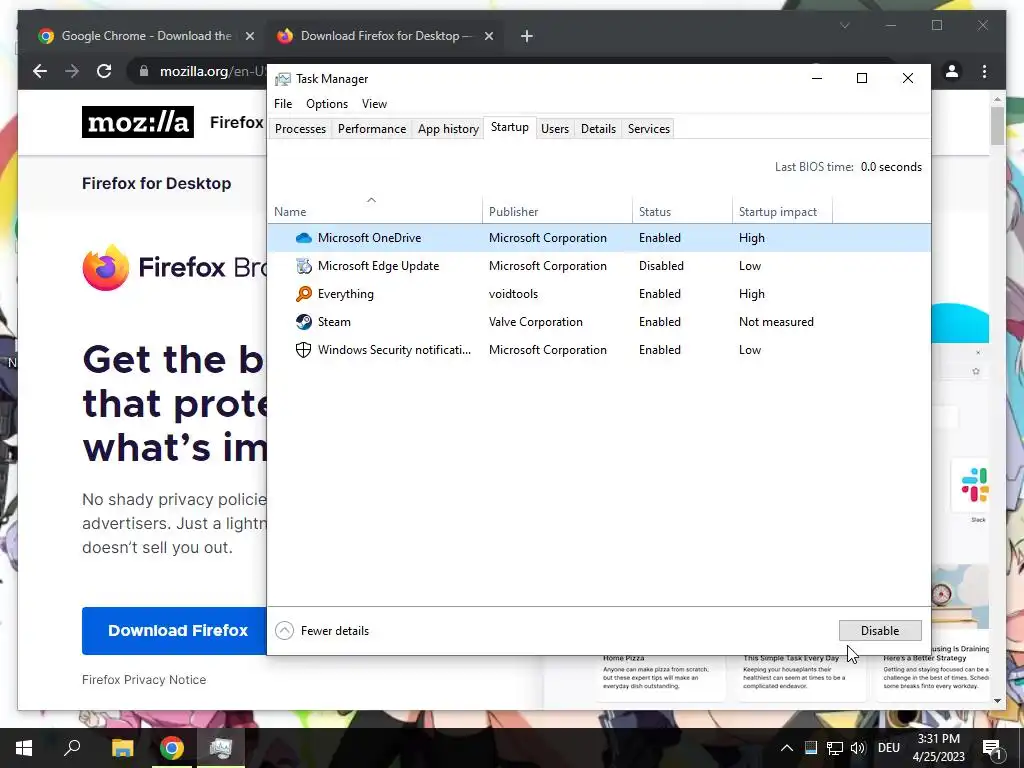Viewport: 1024px width, 768px height.
Task: Click the Steam app icon in list
Action: [x=304, y=322]
